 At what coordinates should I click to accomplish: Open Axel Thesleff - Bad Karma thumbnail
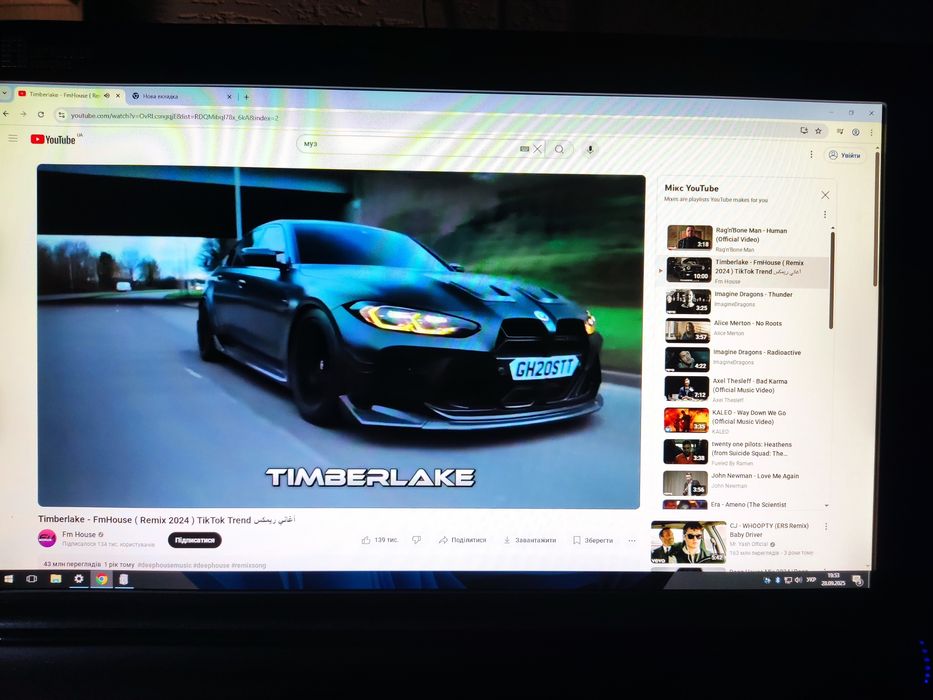point(686,388)
